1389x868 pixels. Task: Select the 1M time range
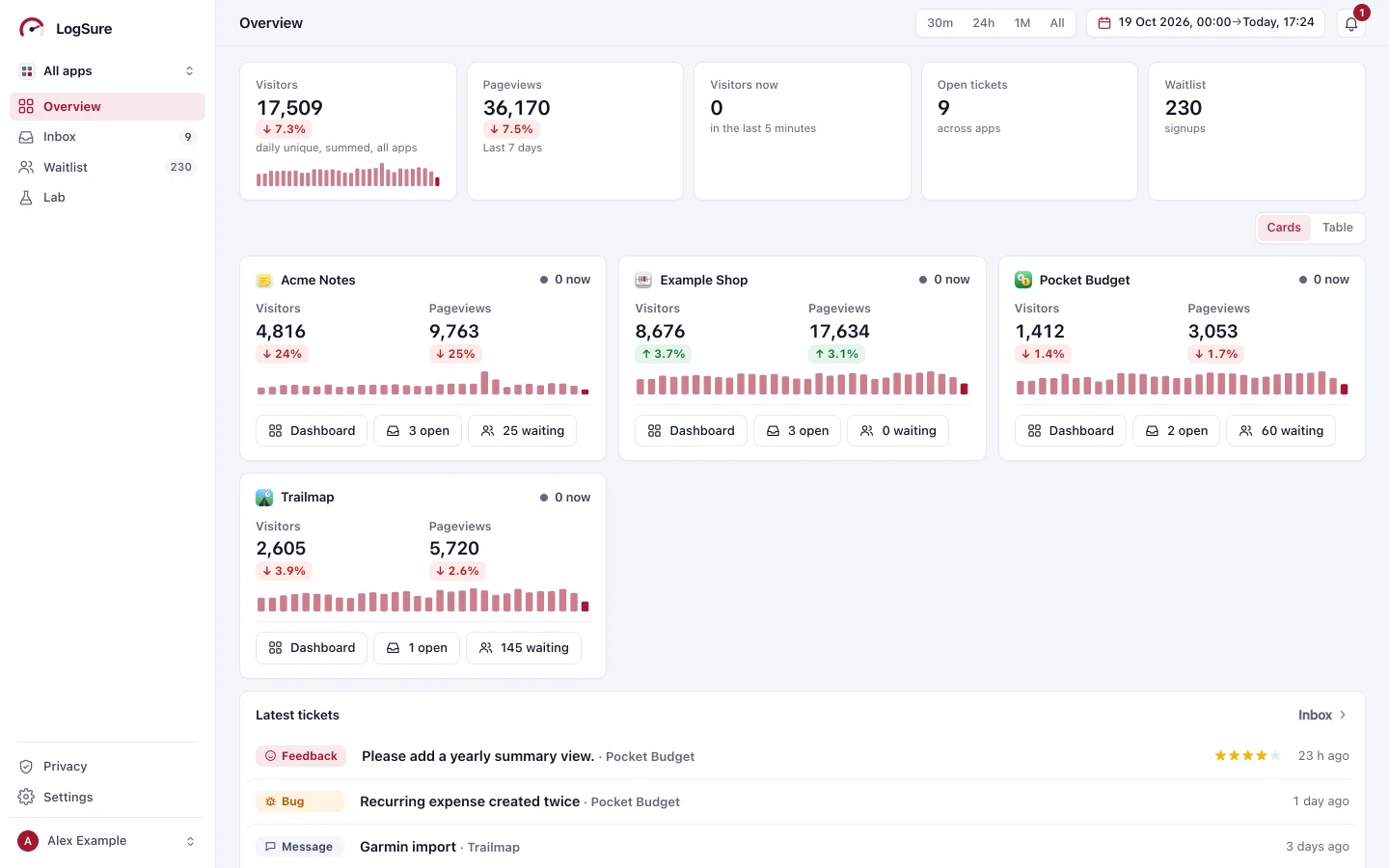pos(1022,23)
